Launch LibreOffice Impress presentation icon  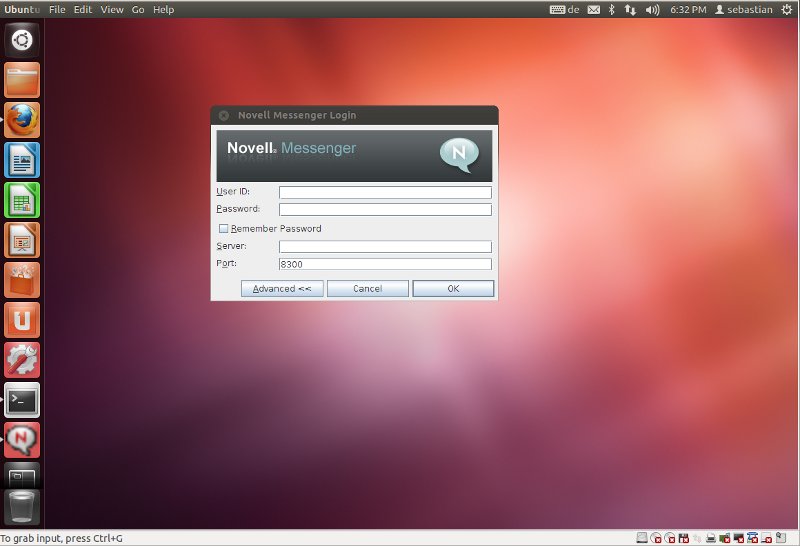[22, 240]
